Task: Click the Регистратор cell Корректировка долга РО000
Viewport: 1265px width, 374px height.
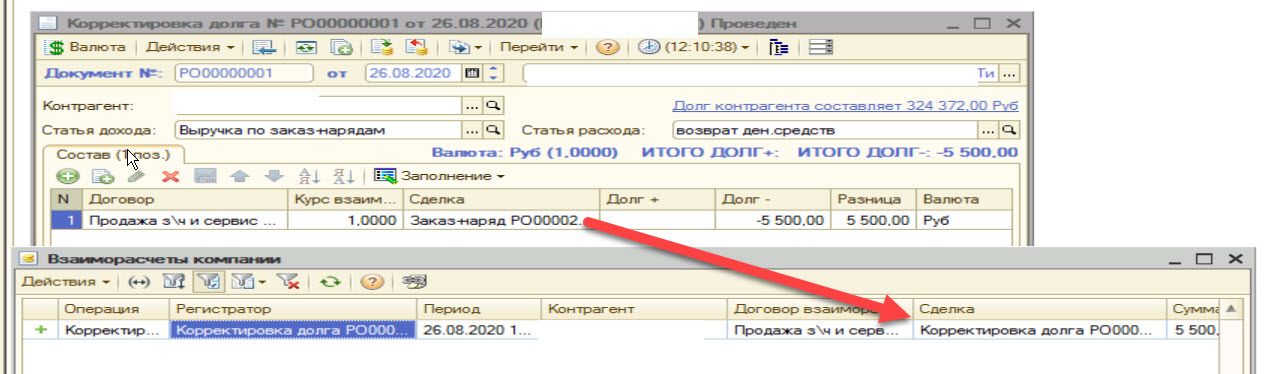Action: [292, 329]
